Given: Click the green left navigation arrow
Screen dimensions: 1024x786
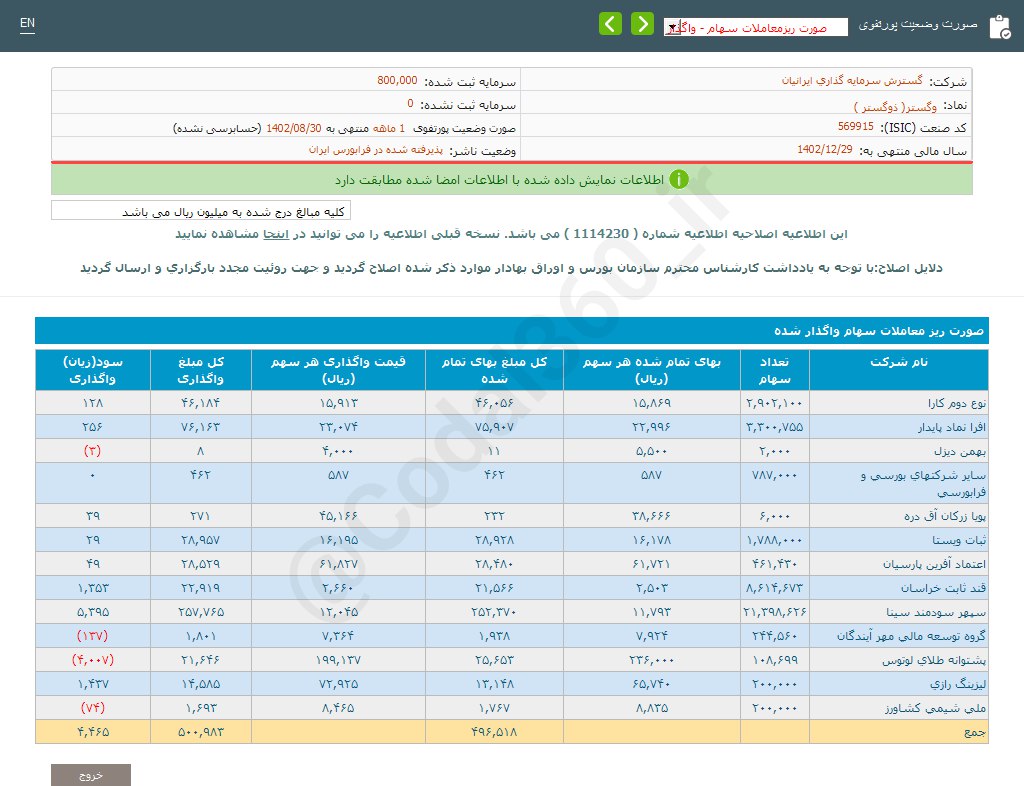Looking at the screenshot, I should (x=610, y=23).
